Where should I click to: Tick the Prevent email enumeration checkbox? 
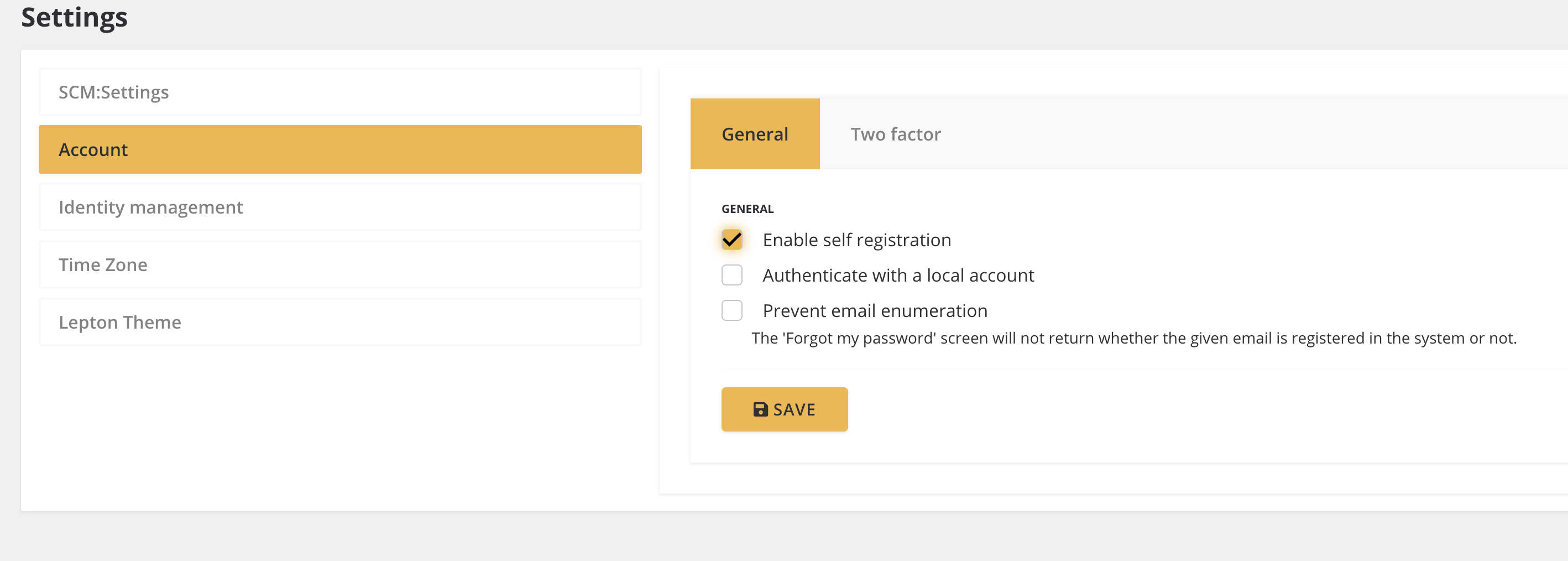731,310
